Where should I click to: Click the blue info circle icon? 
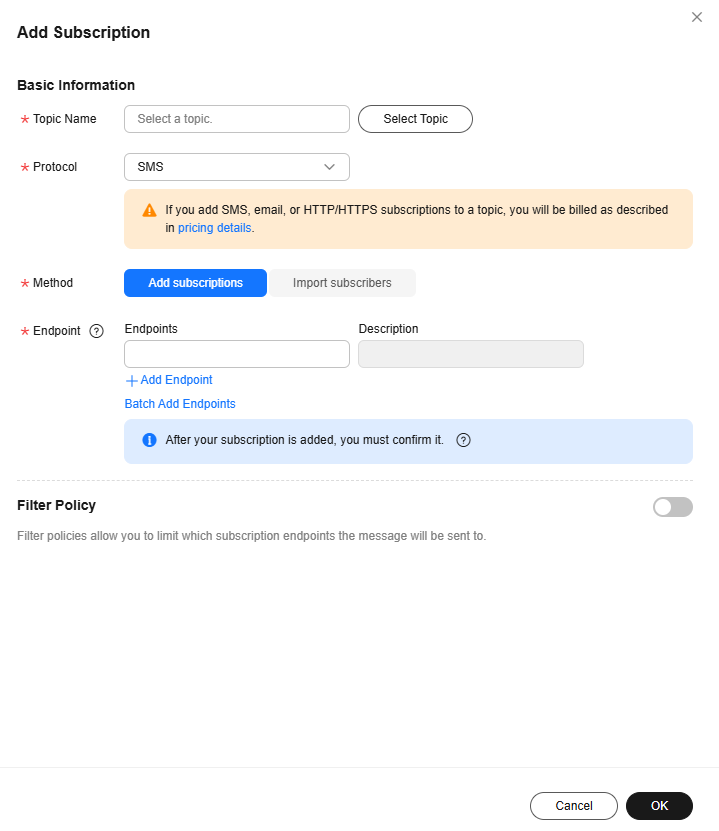149,440
